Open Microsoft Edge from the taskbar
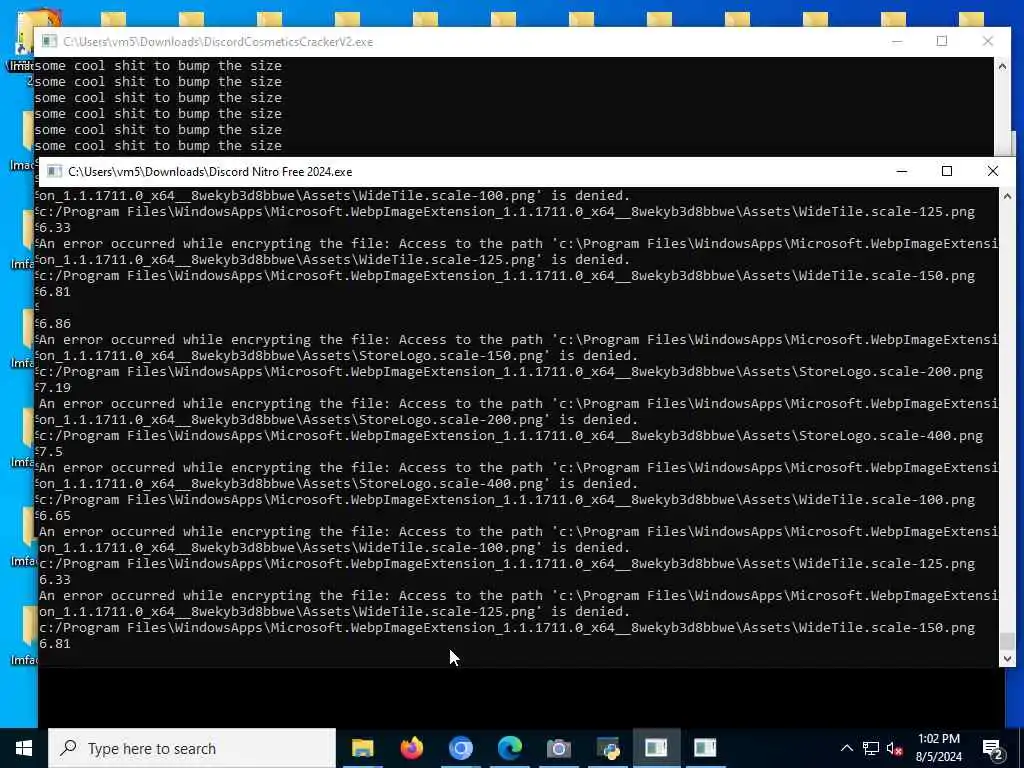The width and height of the screenshot is (1024, 768). click(x=509, y=748)
